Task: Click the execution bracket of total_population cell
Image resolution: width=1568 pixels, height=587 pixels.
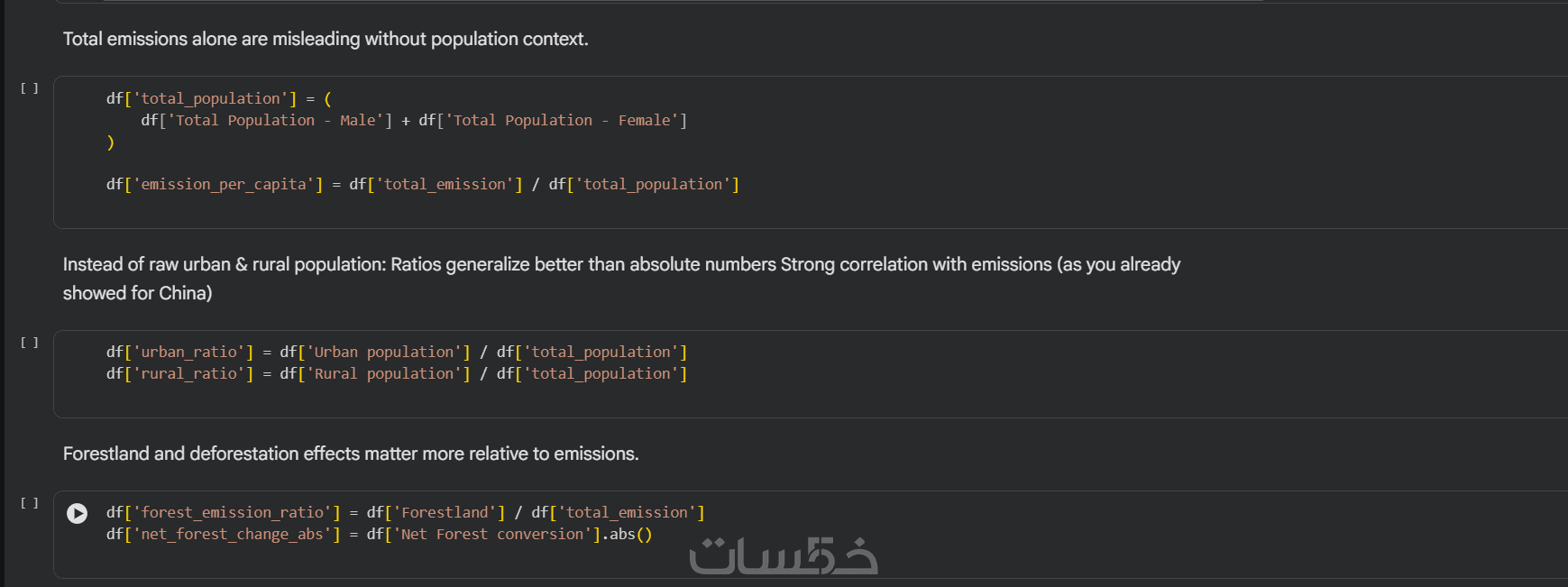Action: (x=30, y=88)
